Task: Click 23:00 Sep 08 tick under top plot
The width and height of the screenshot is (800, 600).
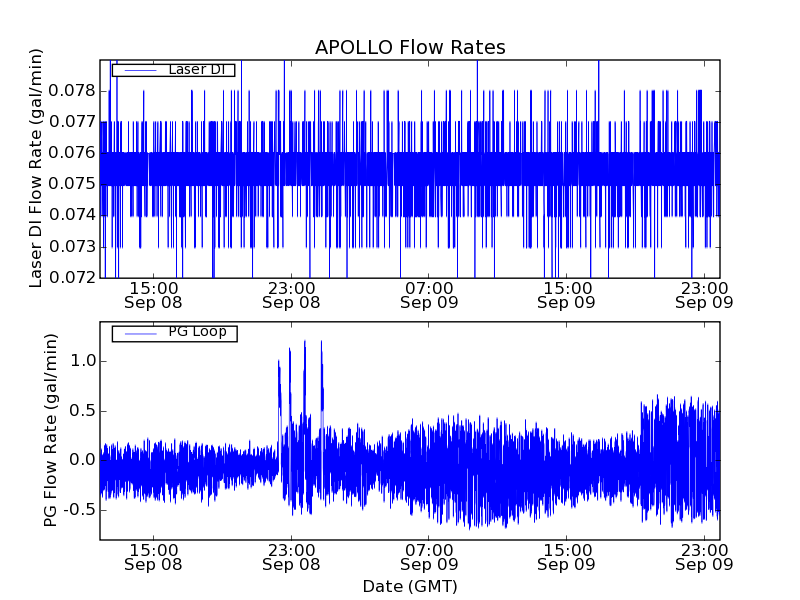Action: coord(291,294)
